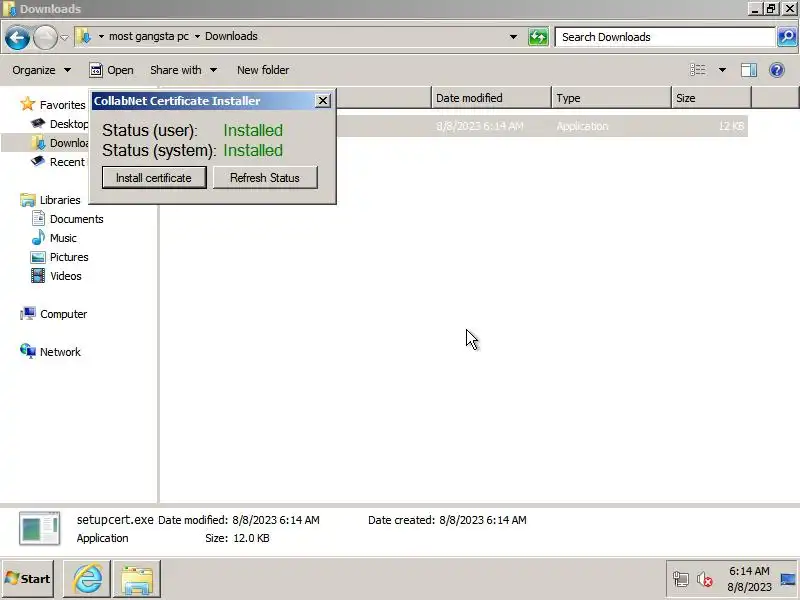This screenshot has width=800, height=600.
Task: Open the view options dropdown arrow
Action: [722, 70]
